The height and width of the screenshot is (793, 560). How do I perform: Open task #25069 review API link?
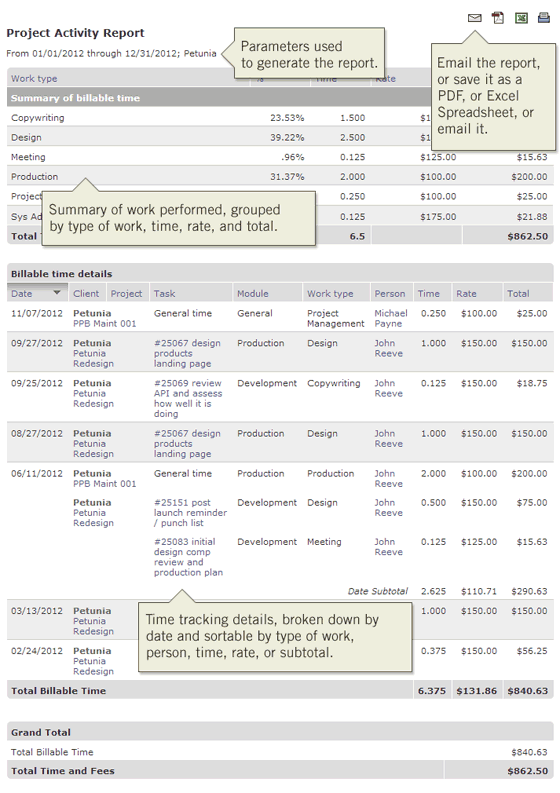click(188, 399)
